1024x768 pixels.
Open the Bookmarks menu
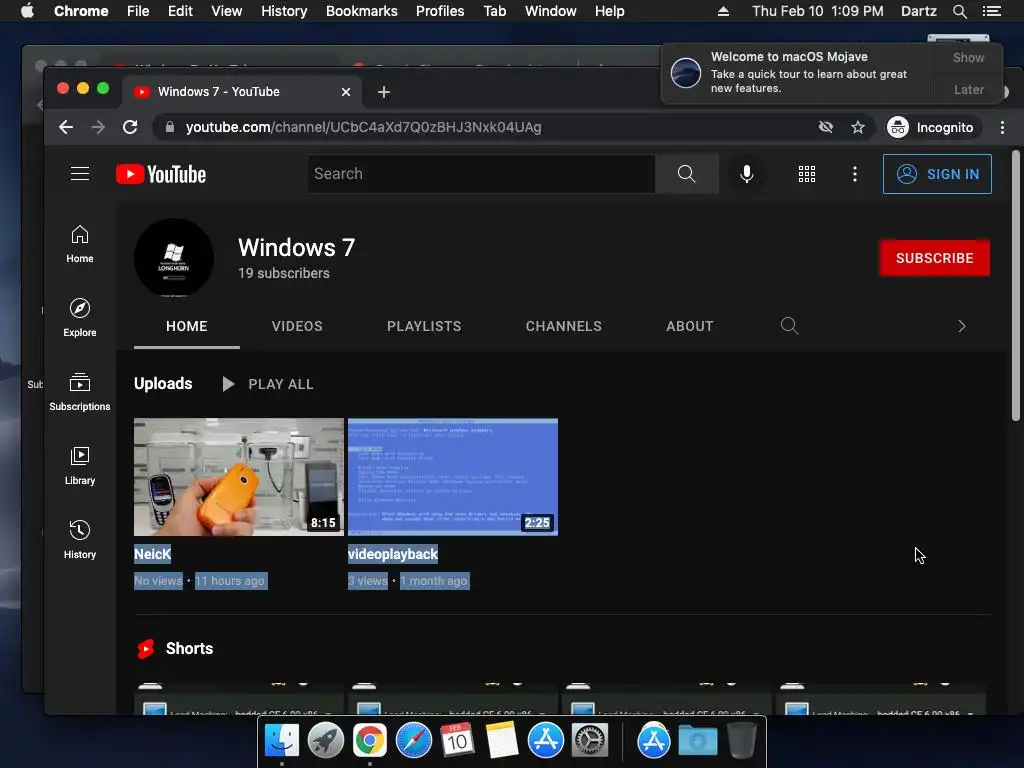(x=362, y=11)
